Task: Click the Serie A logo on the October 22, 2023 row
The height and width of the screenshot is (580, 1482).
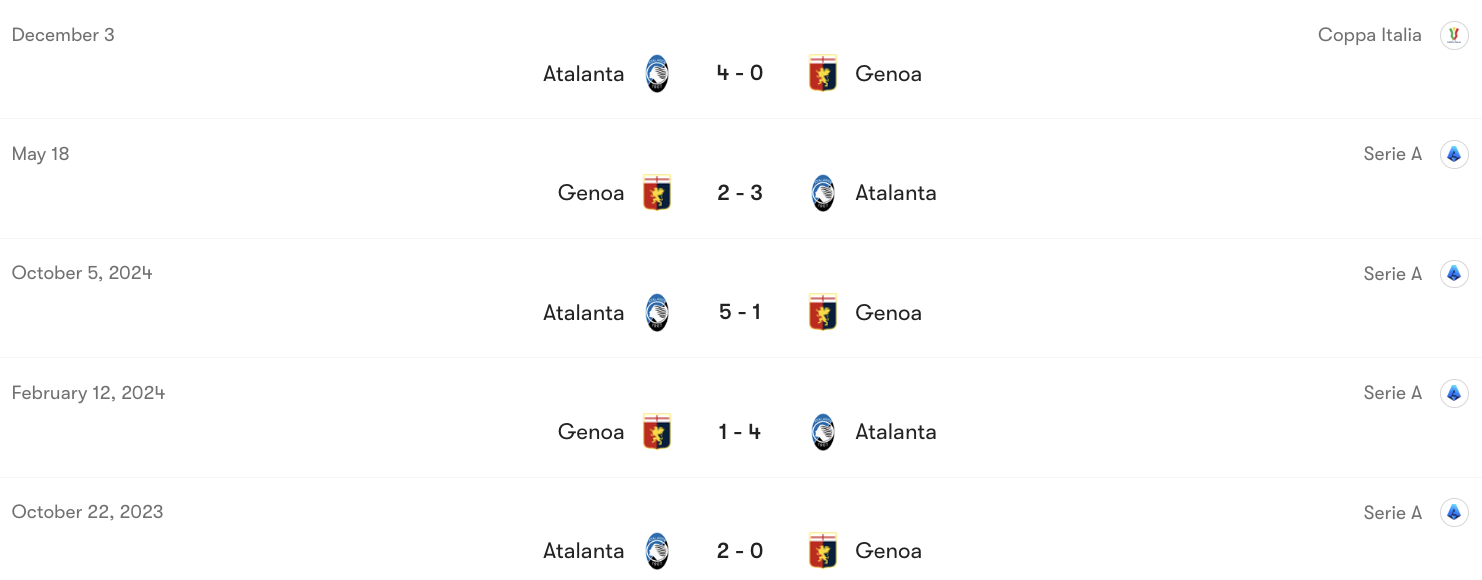Action: point(1455,512)
